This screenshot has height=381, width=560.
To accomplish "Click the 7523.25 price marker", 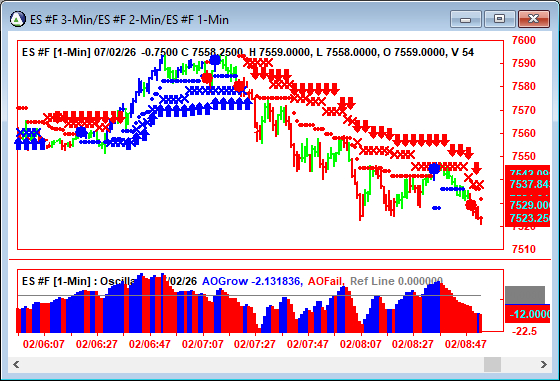I will (529, 218).
